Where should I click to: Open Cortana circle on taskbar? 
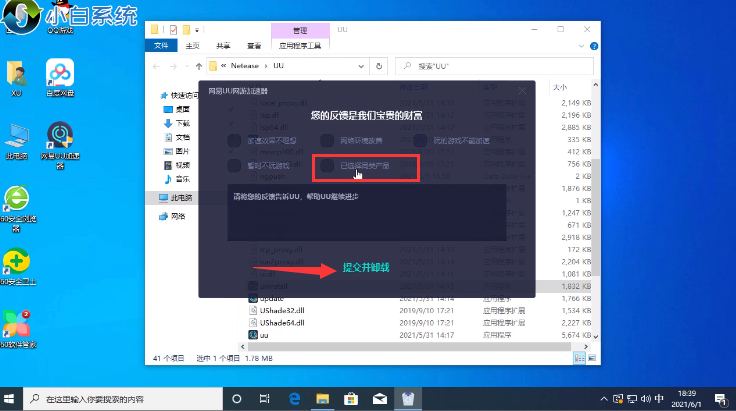point(237,399)
